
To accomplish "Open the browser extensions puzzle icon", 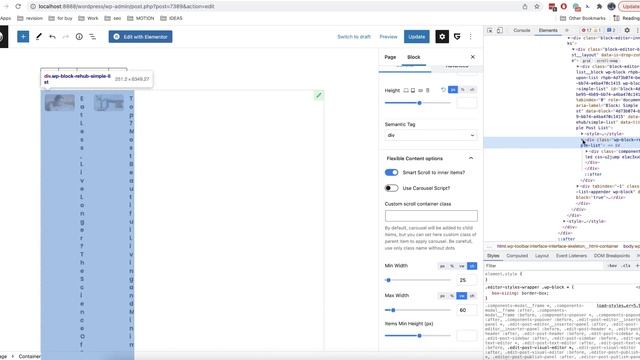I will pyautogui.click(x=599, y=7).
